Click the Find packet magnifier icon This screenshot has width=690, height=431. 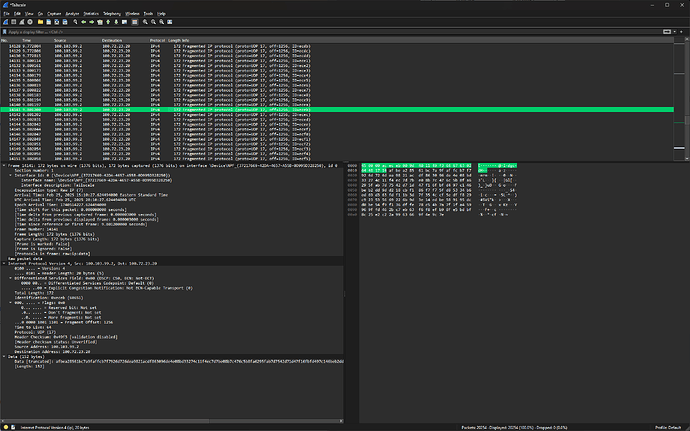click(75, 22)
